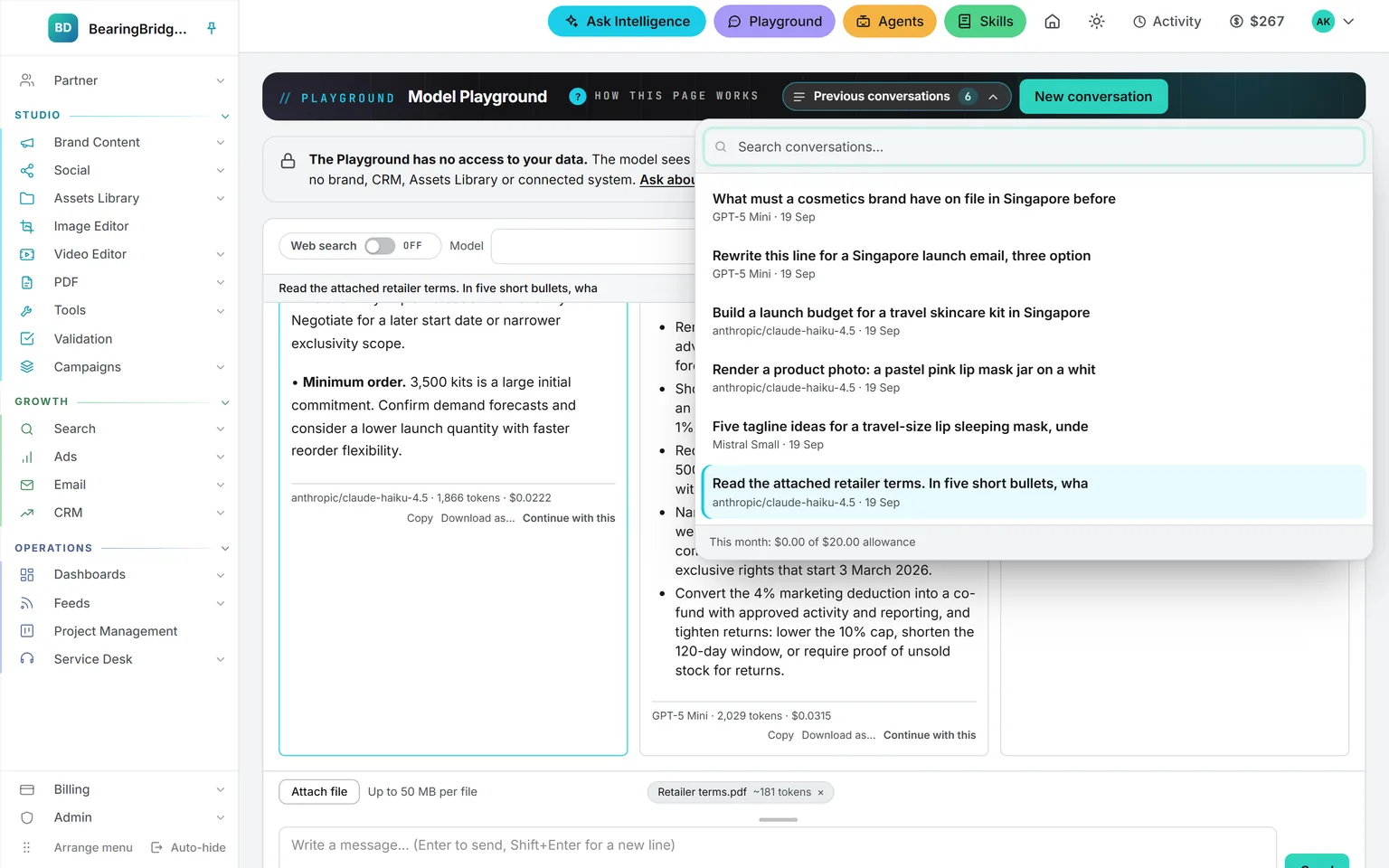Click Continue with this under claude-haiku response
The width and height of the screenshot is (1389, 868).
(569, 519)
